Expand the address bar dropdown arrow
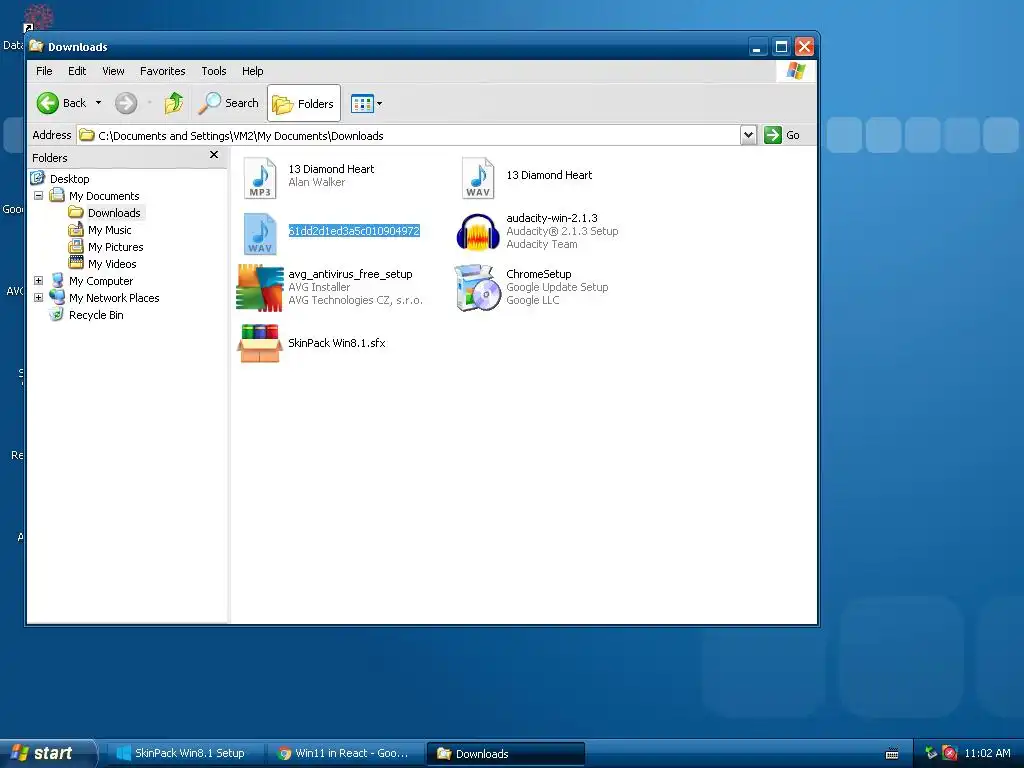This screenshot has height=768, width=1024. click(748, 135)
